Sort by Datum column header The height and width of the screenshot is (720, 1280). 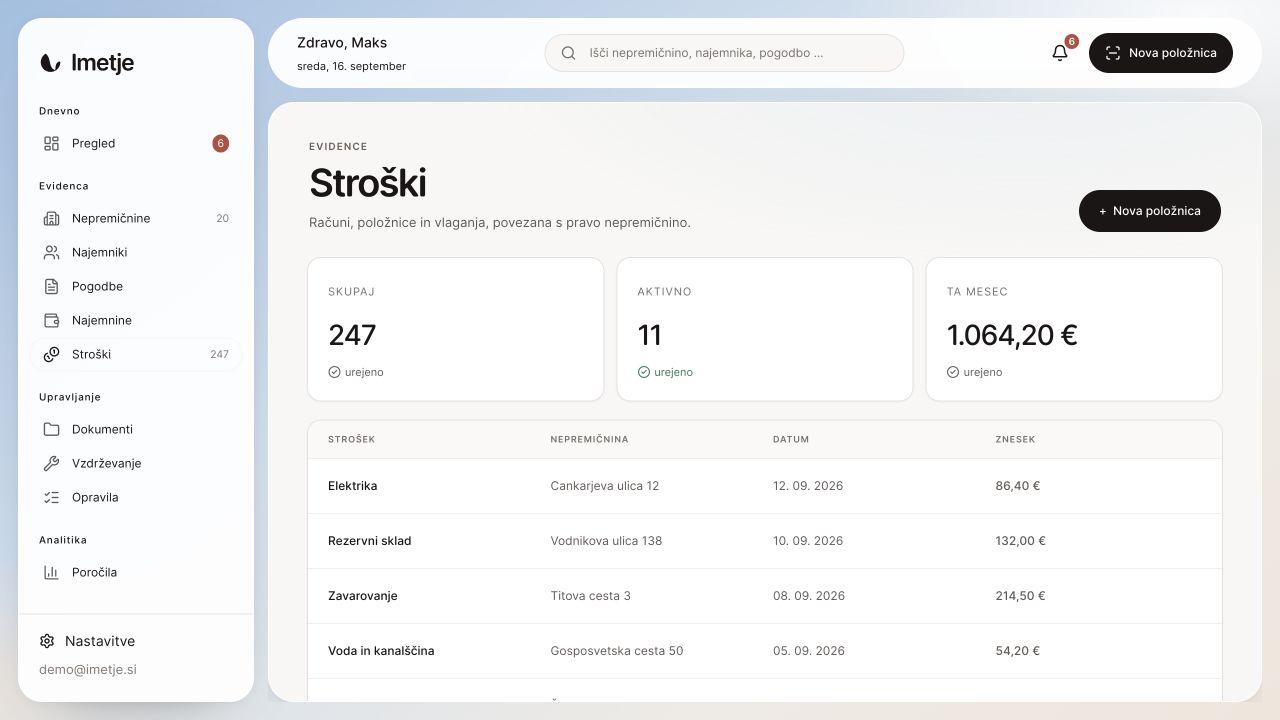coord(791,439)
